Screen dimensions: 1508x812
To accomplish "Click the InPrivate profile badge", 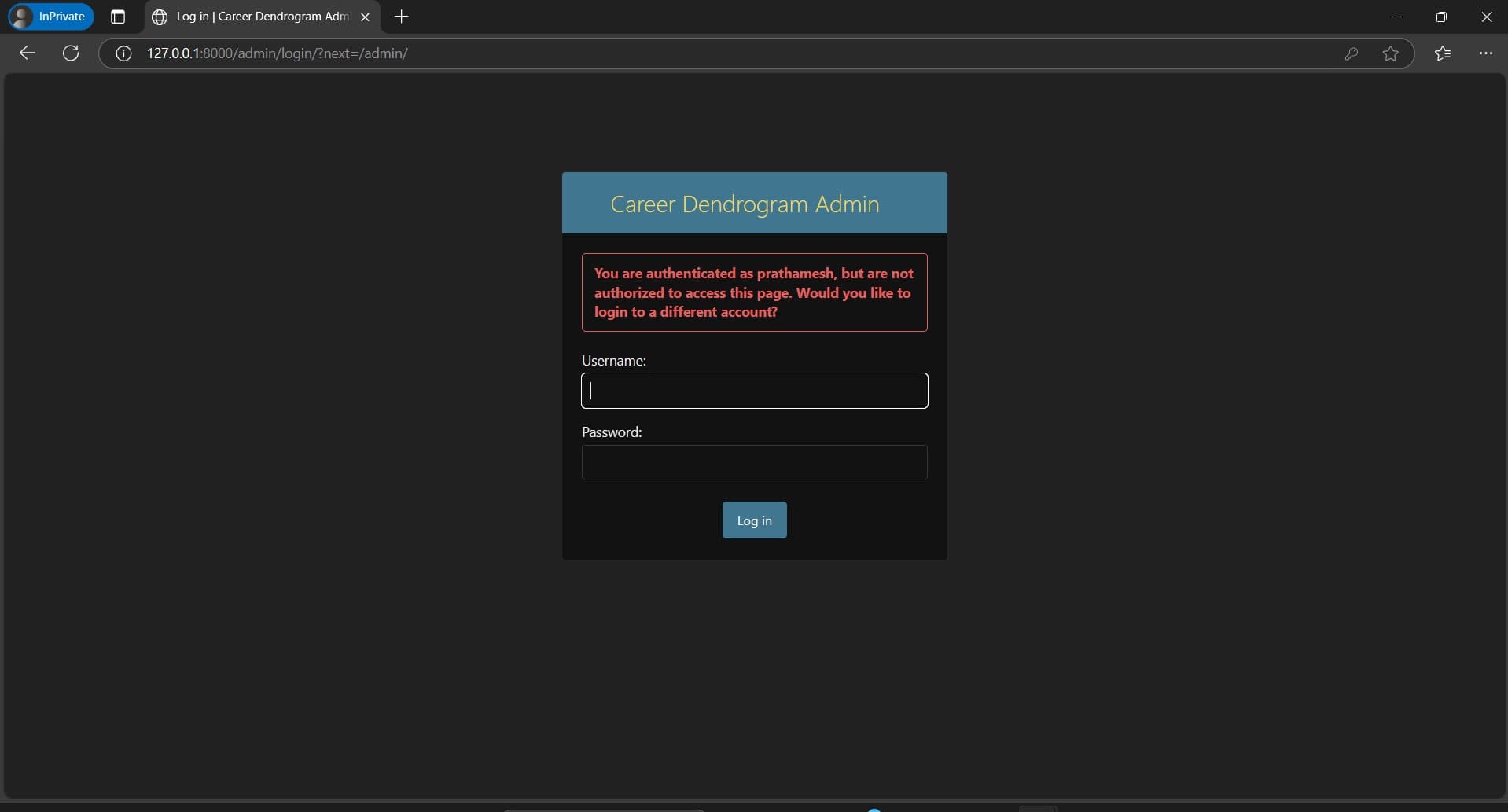I will point(51,17).
